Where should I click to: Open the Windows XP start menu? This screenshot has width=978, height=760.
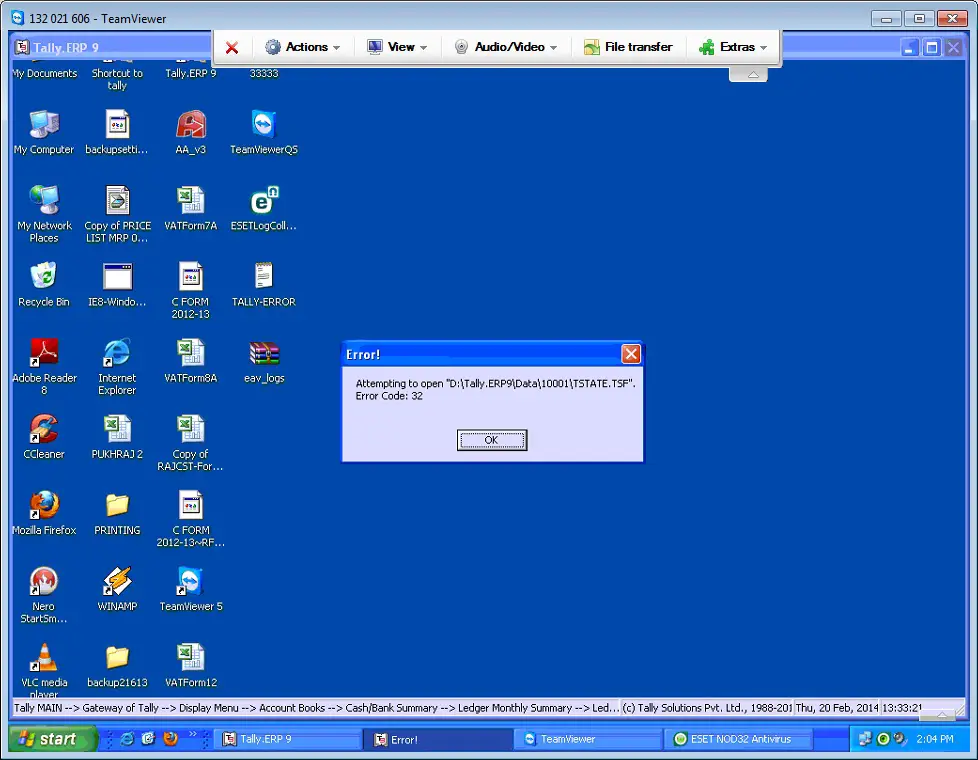[x=53, y=739]
